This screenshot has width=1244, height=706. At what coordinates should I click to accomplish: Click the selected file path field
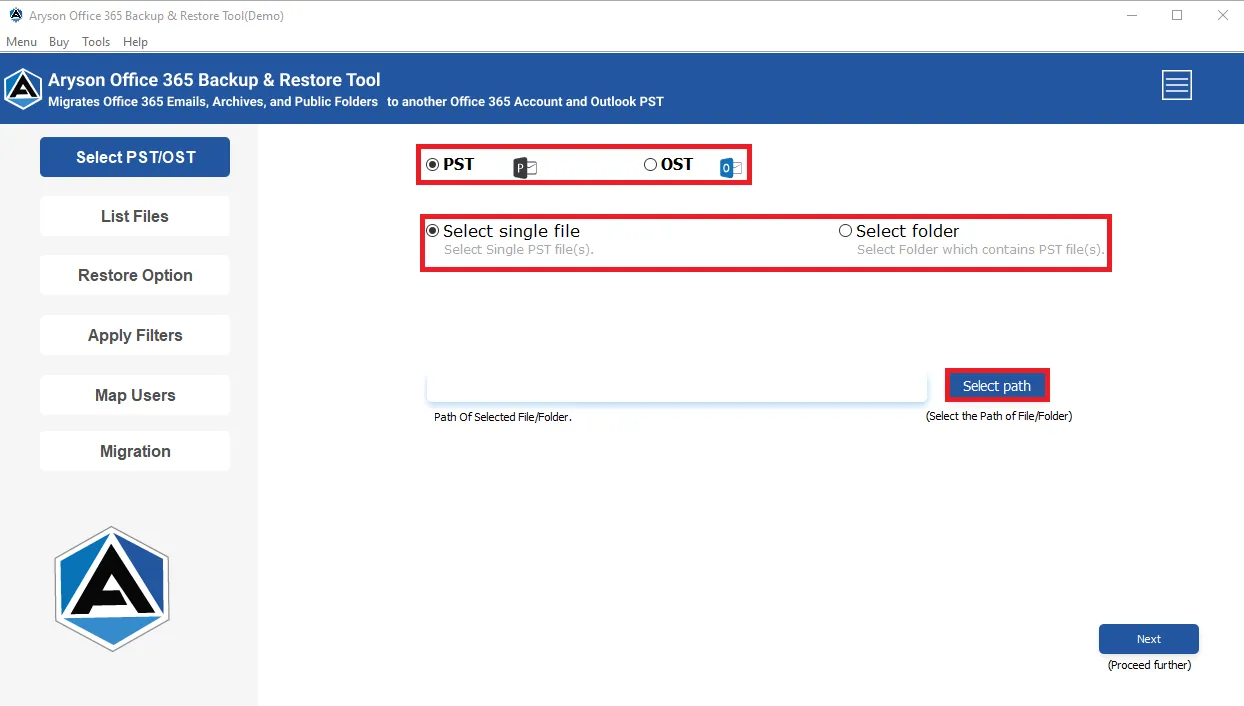[x=677, y=386]
